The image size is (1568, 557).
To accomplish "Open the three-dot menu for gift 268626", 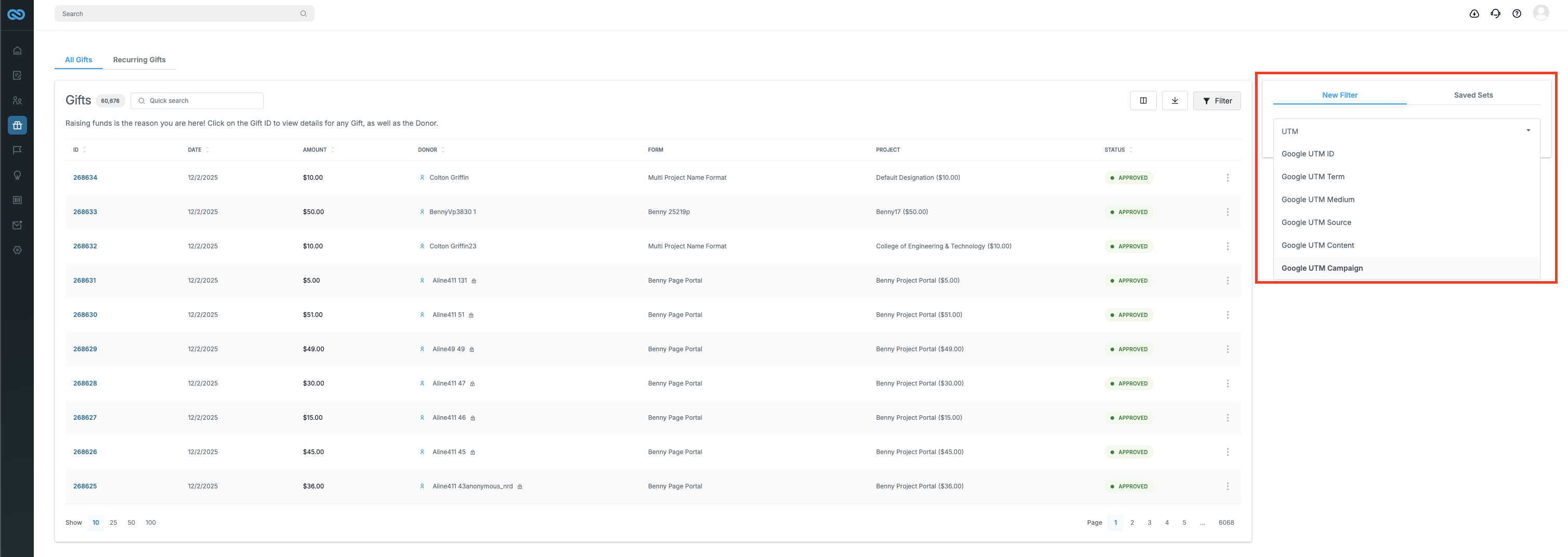I will click(1227, 452).
